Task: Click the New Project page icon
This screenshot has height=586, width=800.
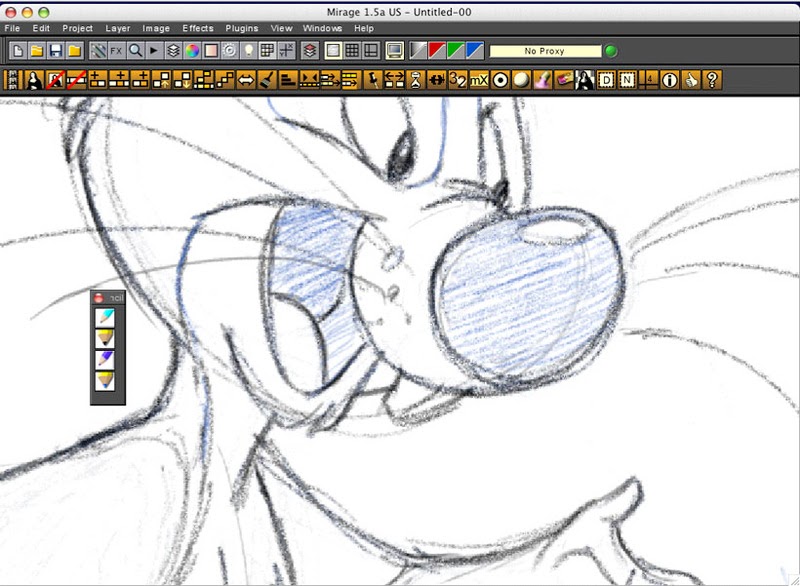Action: tap(18, 50)
